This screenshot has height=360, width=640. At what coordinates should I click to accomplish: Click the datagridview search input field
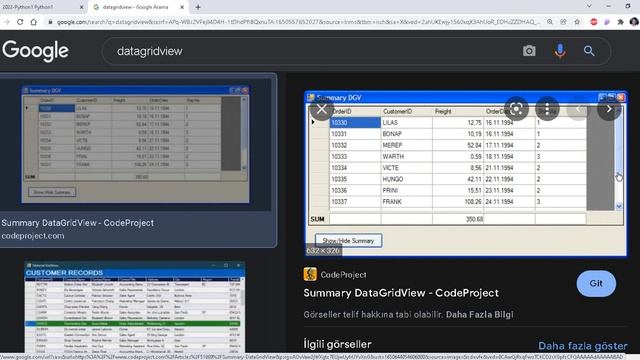[x=310, y=51]
